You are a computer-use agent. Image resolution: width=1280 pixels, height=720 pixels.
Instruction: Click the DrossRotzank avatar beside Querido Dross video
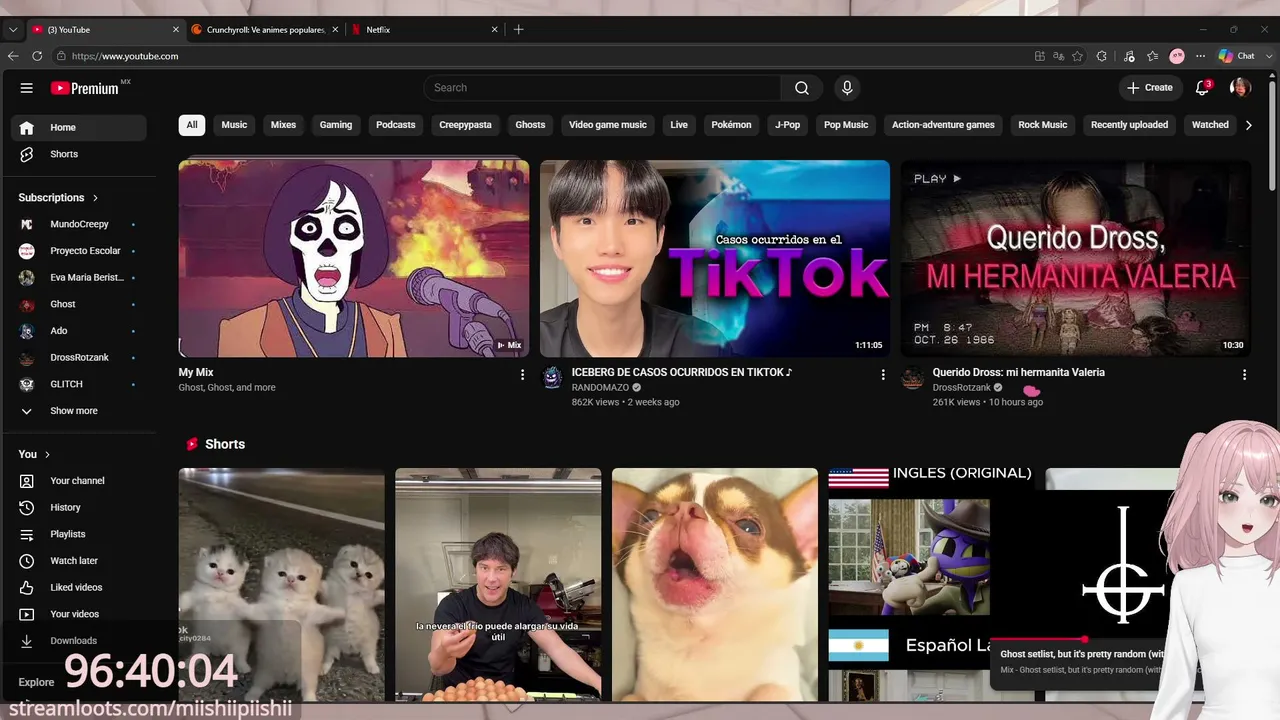coord(913,377)
